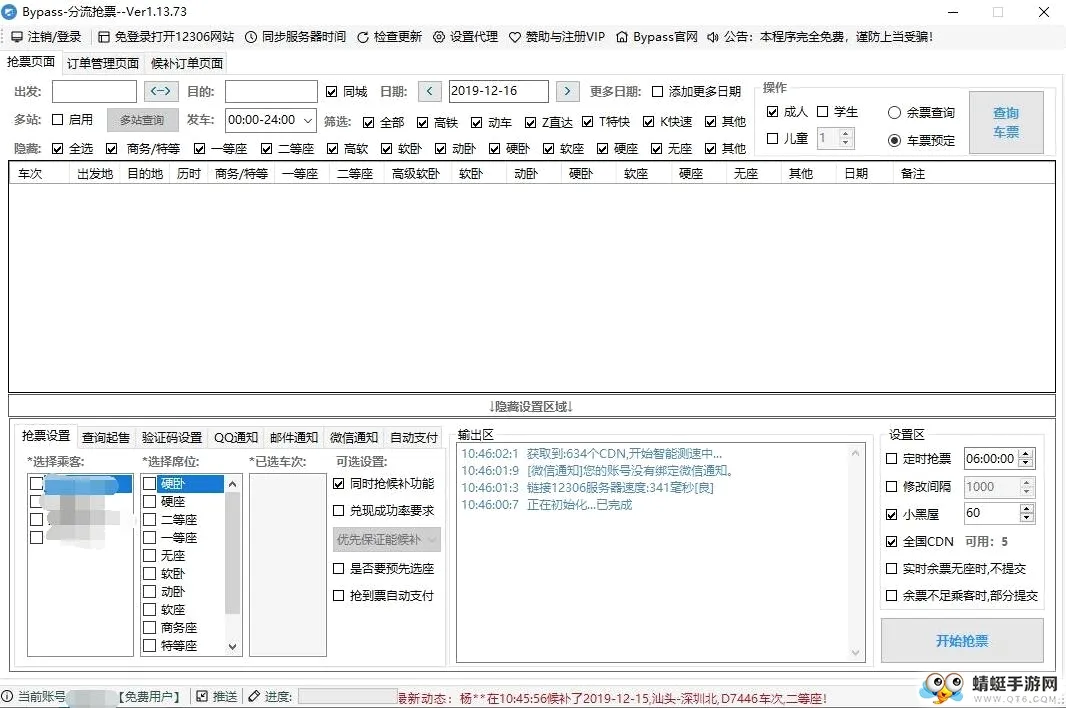Click the 查询车票 button

(x=1006, y=122)
